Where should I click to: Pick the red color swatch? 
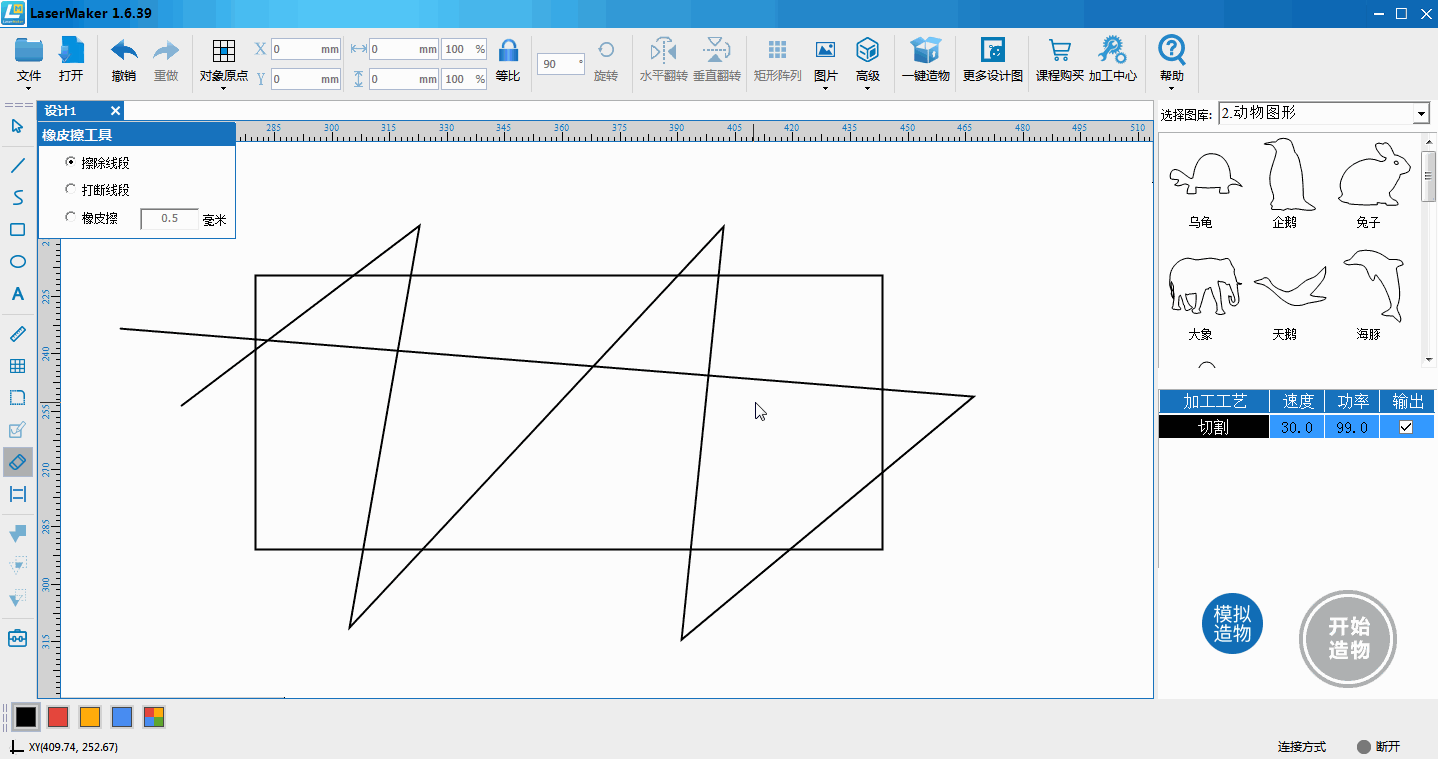(x=58, y=716)
